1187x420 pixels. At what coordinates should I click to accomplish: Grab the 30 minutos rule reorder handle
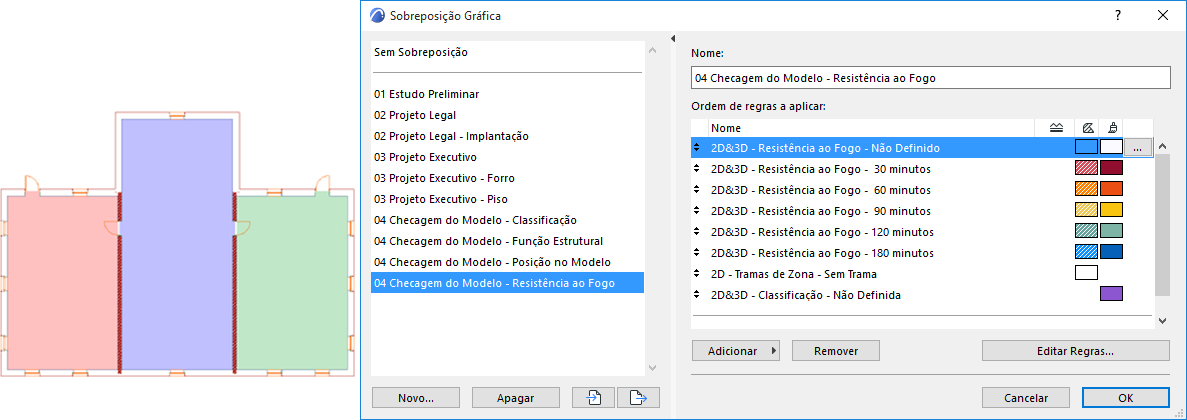click(697, 169)
